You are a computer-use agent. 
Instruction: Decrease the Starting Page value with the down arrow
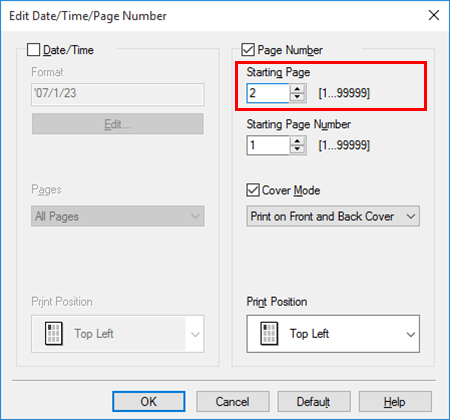click(x=297, y=97)
